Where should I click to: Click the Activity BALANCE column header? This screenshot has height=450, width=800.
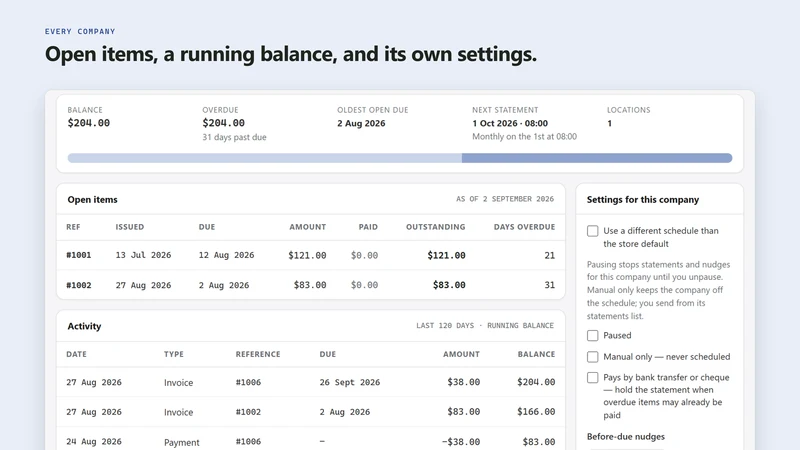click(536, 354)
